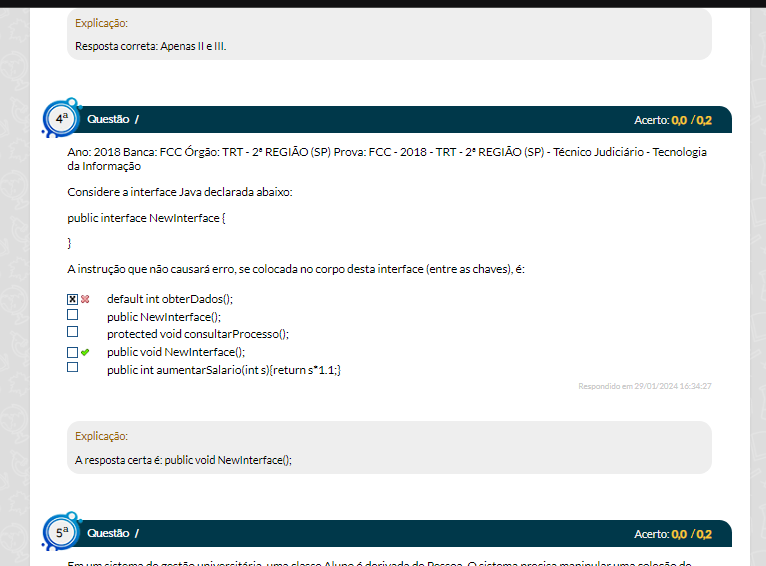The width and height of the screenshot is (766, 566).
Task: Click the question 4 number badge
Action: pos(62,119)
